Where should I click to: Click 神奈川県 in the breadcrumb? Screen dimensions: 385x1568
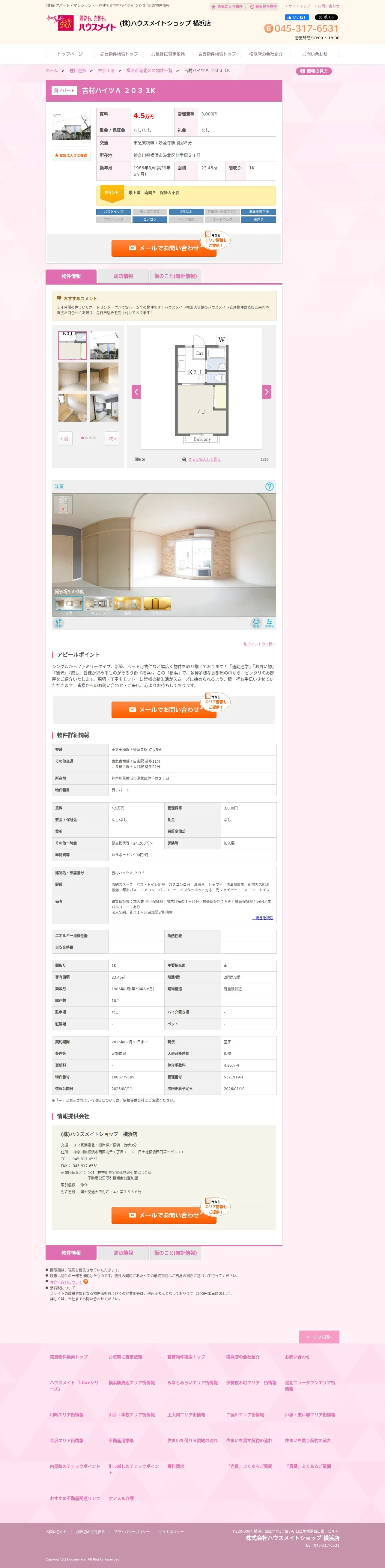pyautogui.click(x=106, y=71)
